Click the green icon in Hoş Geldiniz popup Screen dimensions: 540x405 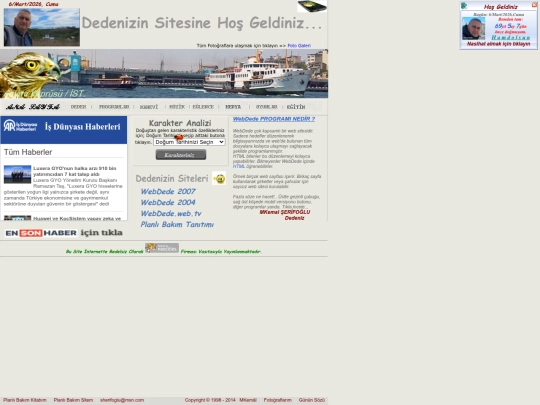464,6
